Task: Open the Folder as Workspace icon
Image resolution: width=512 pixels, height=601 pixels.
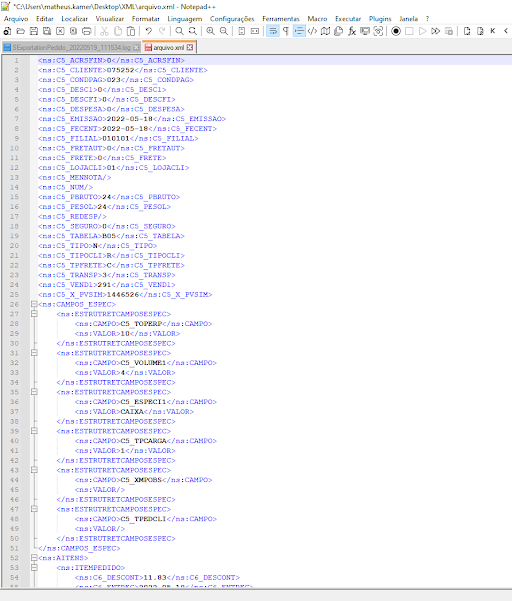Action: pos(365,31)
